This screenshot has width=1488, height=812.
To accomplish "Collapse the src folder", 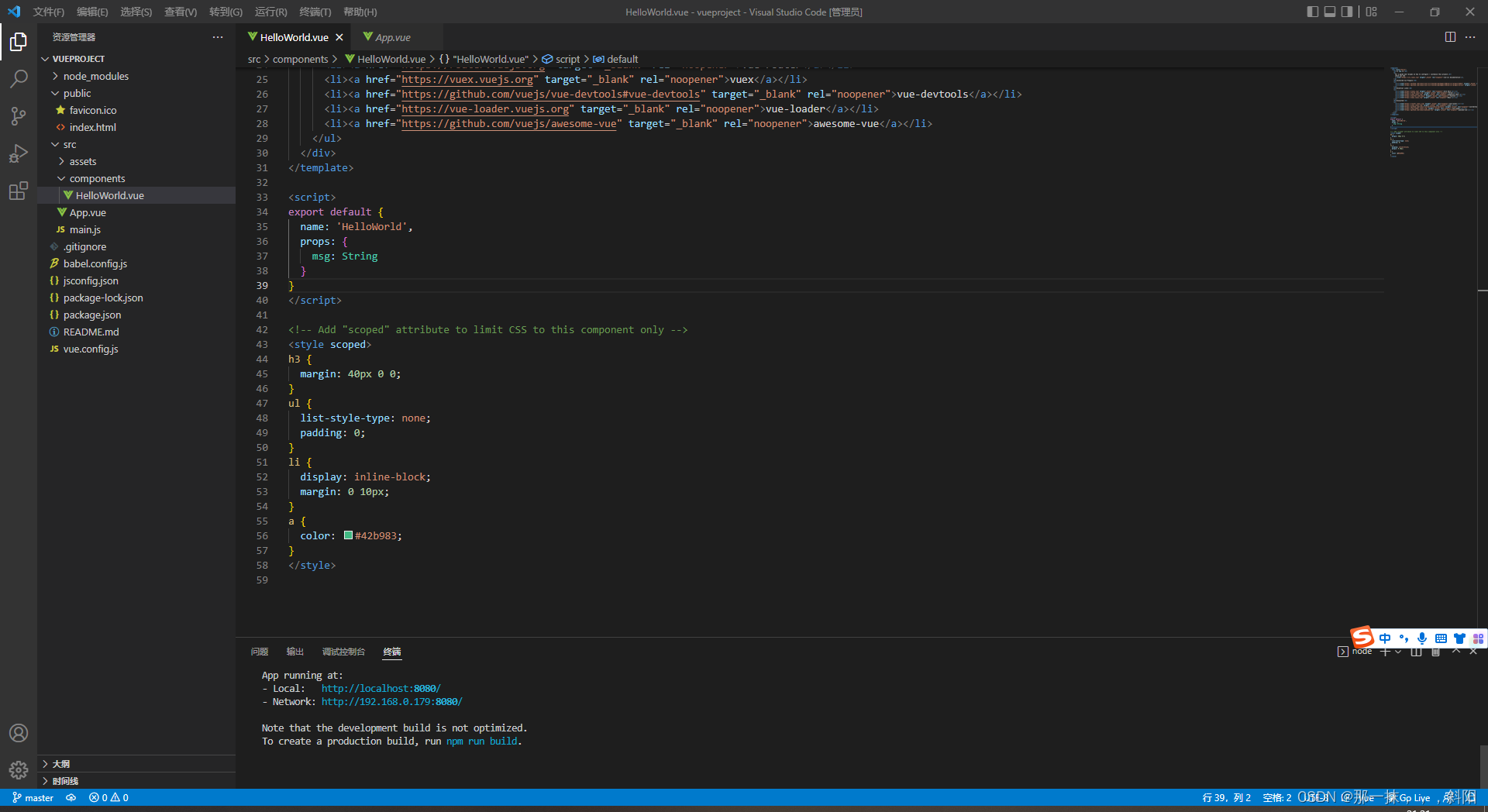I will pyautogui.click(x=56, y=144).
